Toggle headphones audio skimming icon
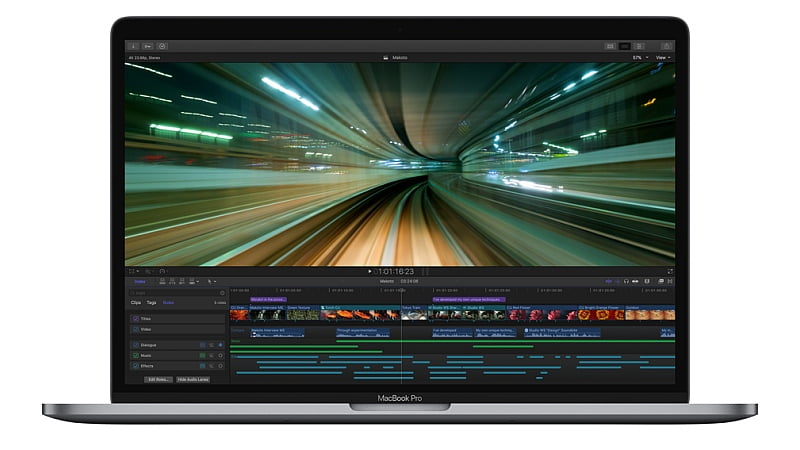Screen dimensions: 800x450 point(625,282)
